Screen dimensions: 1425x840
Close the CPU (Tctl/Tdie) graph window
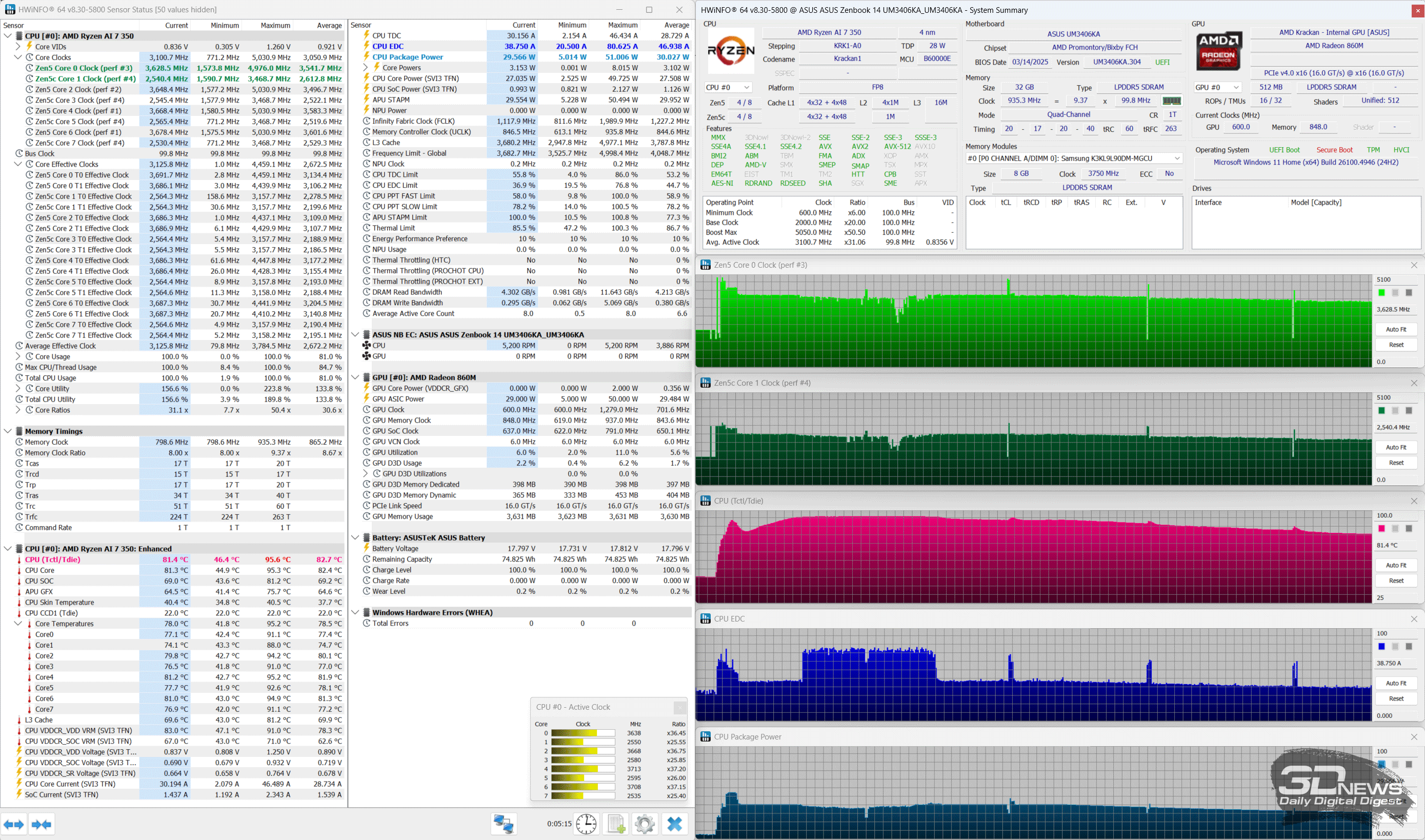(1414, 501)
